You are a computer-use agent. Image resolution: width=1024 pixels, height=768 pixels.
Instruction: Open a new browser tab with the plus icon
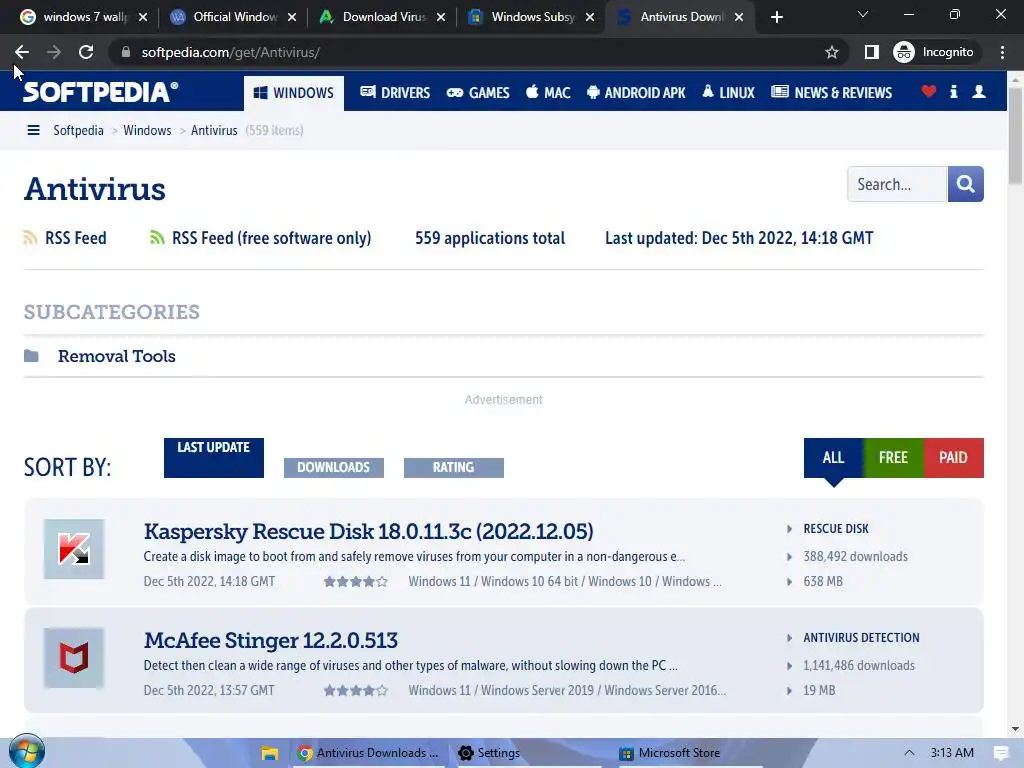[776, 17]
